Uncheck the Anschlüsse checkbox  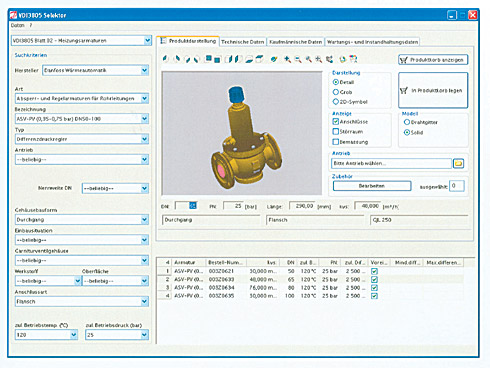[x=336, y=122]
